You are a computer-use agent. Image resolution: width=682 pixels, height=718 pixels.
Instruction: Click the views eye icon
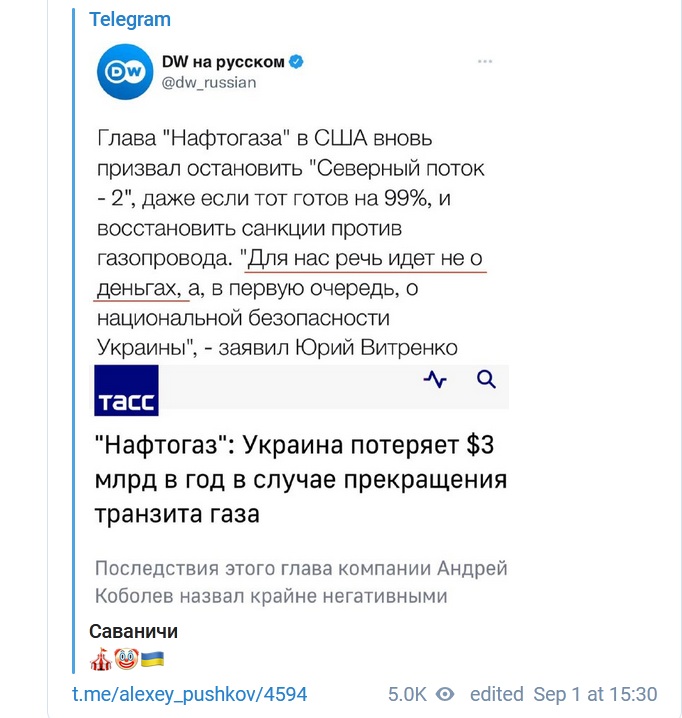tap(445, 694)
